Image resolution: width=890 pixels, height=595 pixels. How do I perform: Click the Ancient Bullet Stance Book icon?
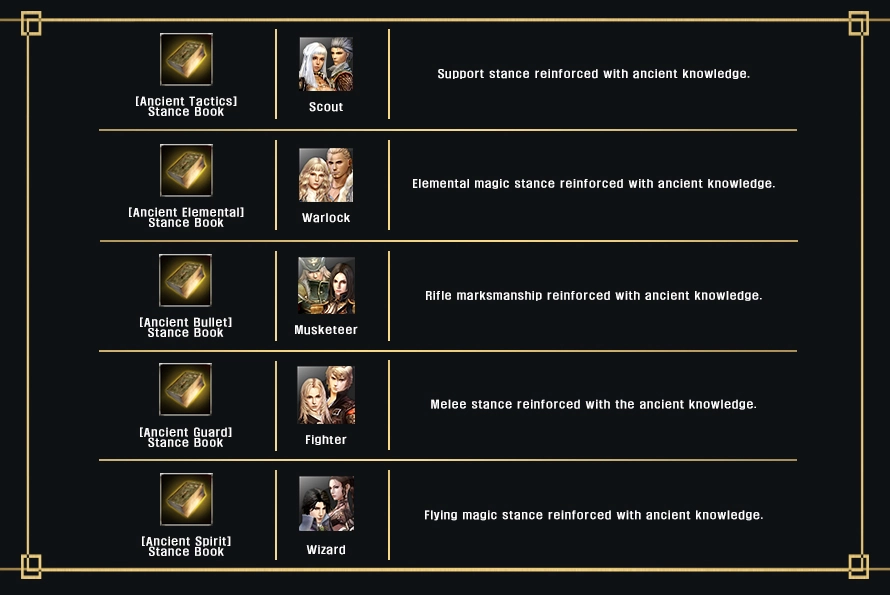(185, 280)
